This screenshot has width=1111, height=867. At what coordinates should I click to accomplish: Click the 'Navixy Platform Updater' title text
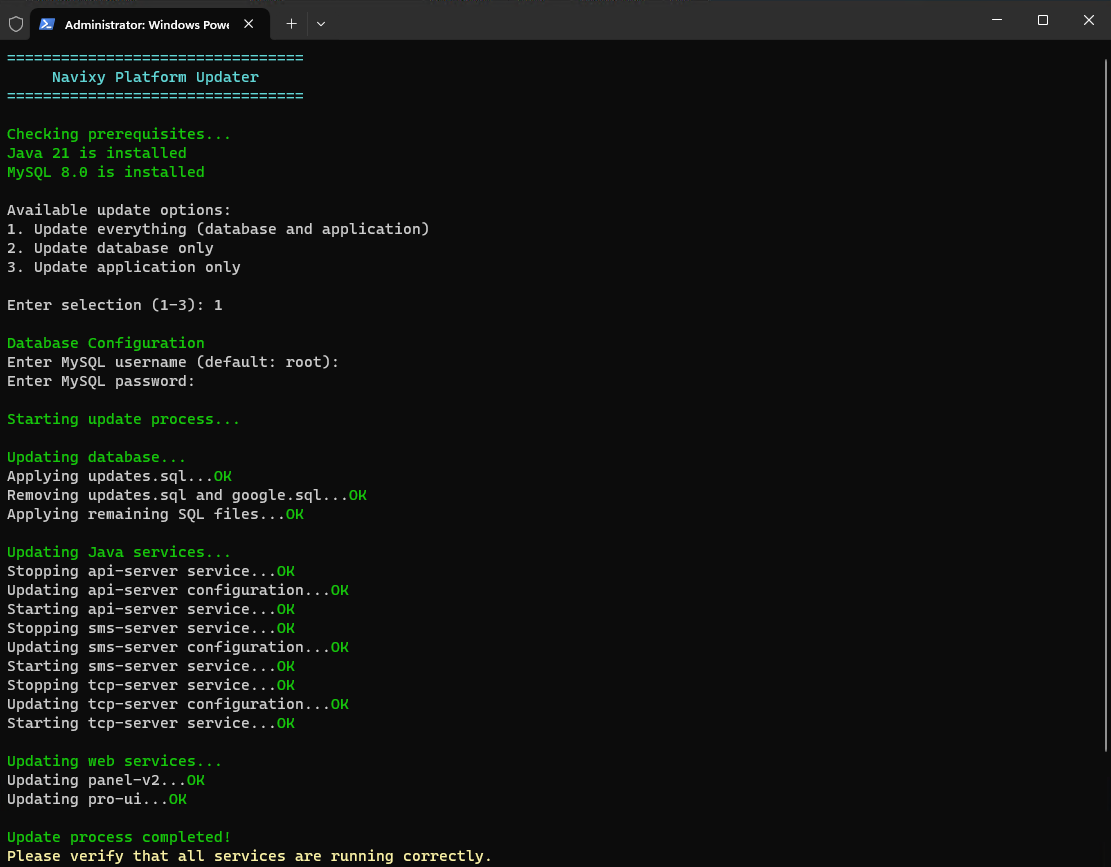[x=155, y=76]
